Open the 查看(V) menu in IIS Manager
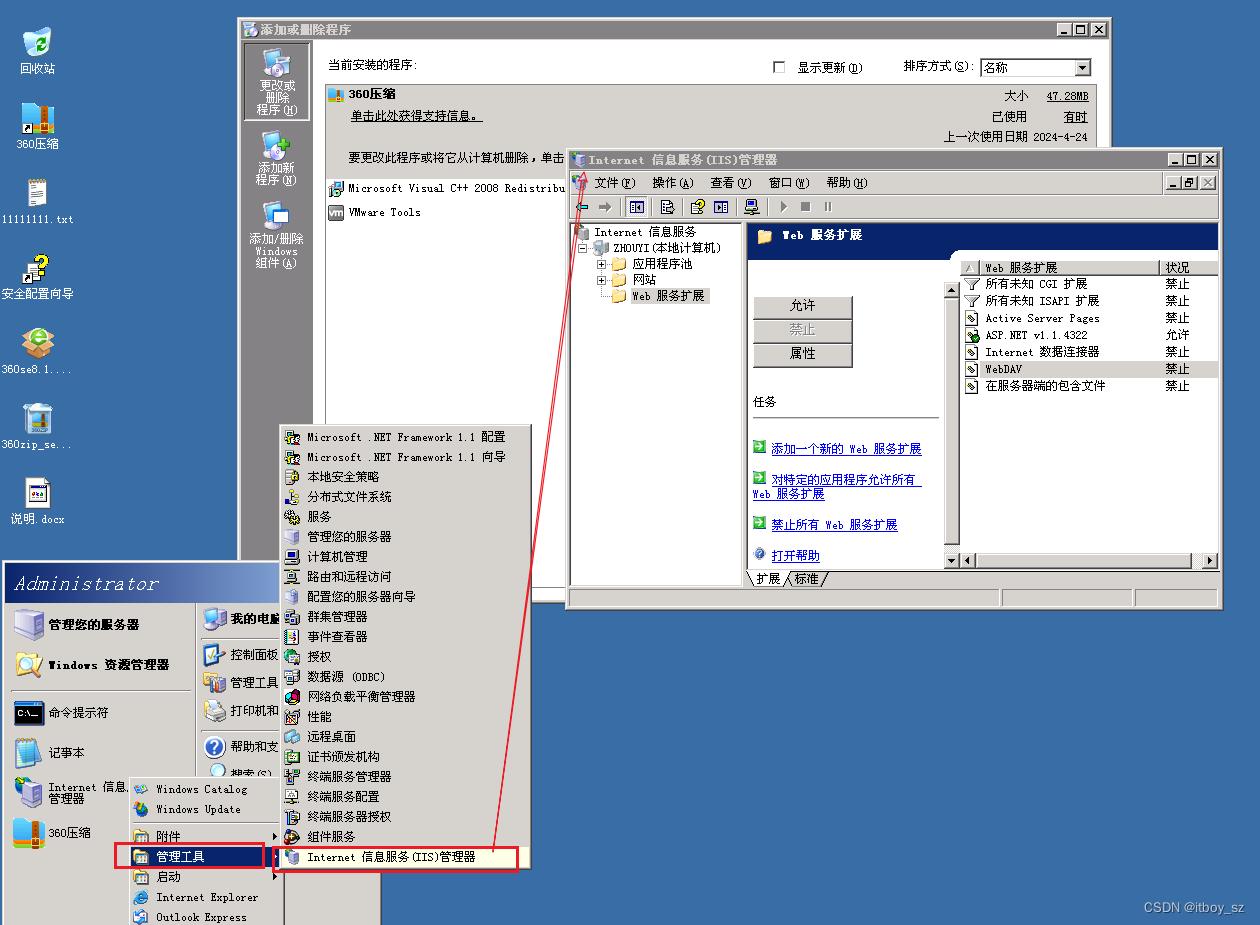The image size is (1260, 925). coord(730,183)
